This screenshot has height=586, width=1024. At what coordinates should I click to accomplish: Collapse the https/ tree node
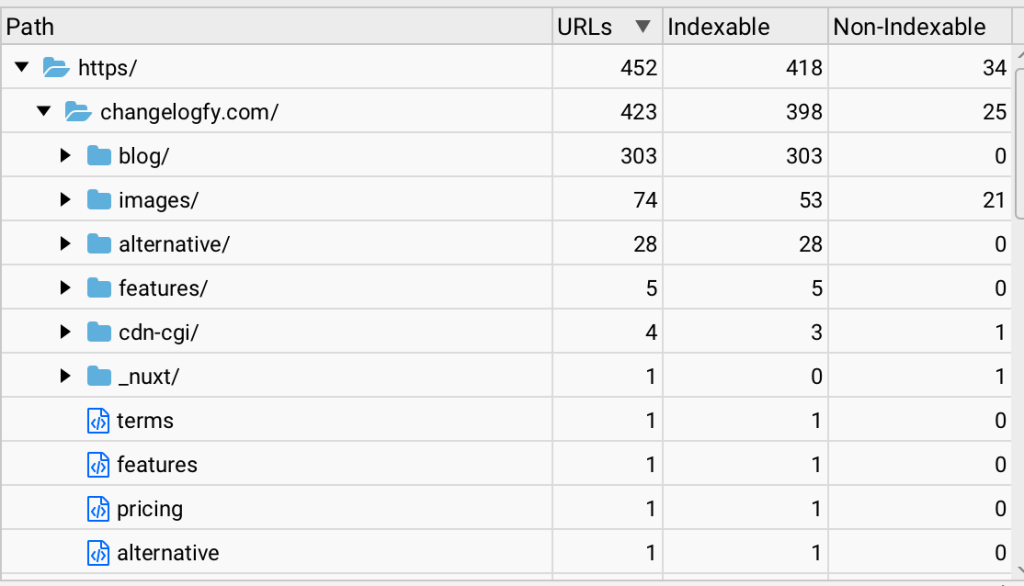click(22, 67)
